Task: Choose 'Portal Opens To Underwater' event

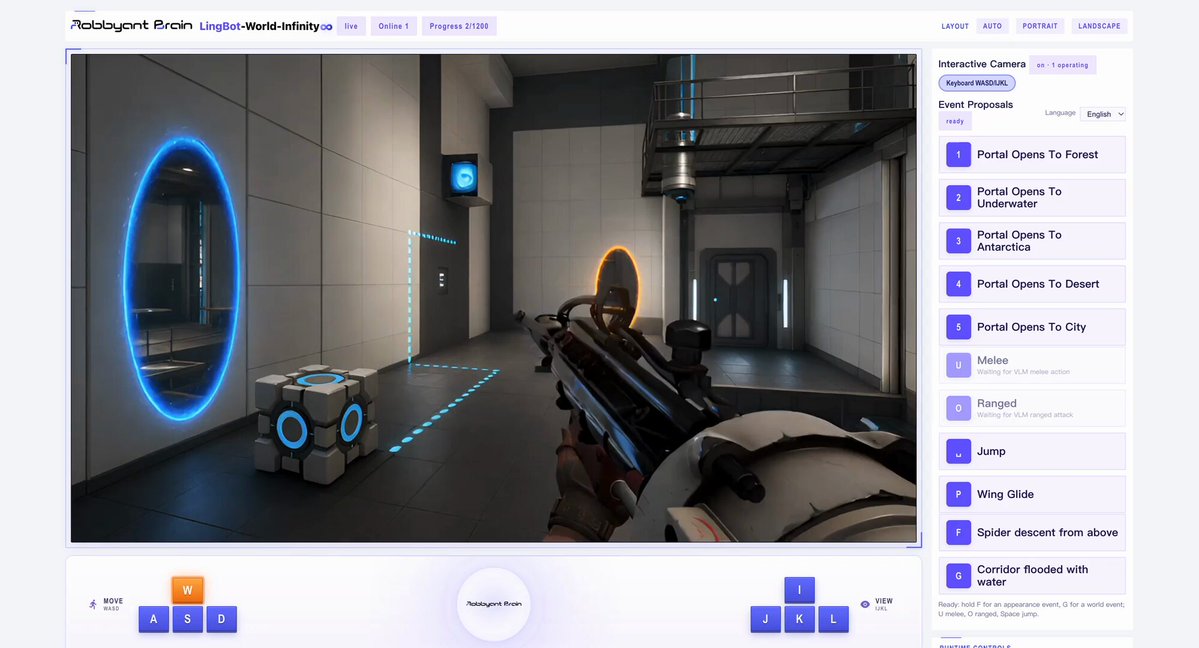Action: pyautogui.click(x=1032, y=197)
